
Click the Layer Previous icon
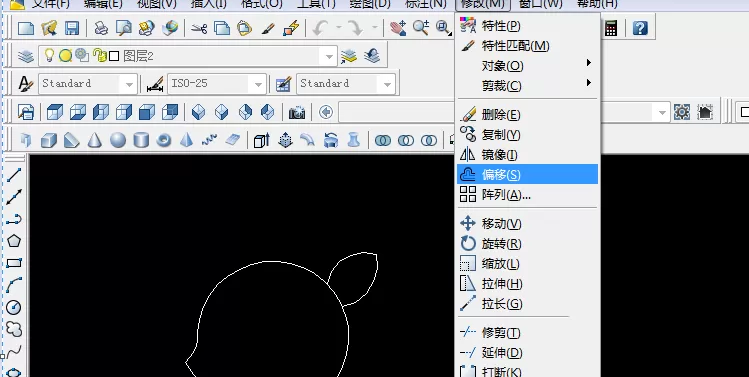coord(372,56)
